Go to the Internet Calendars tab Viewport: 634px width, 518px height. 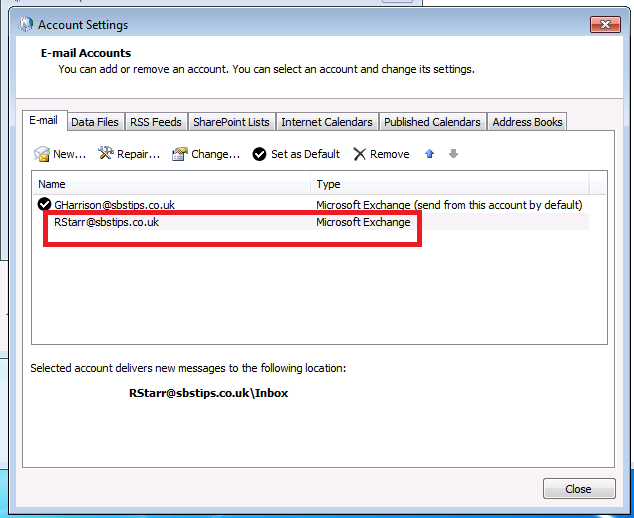[327, 122]
